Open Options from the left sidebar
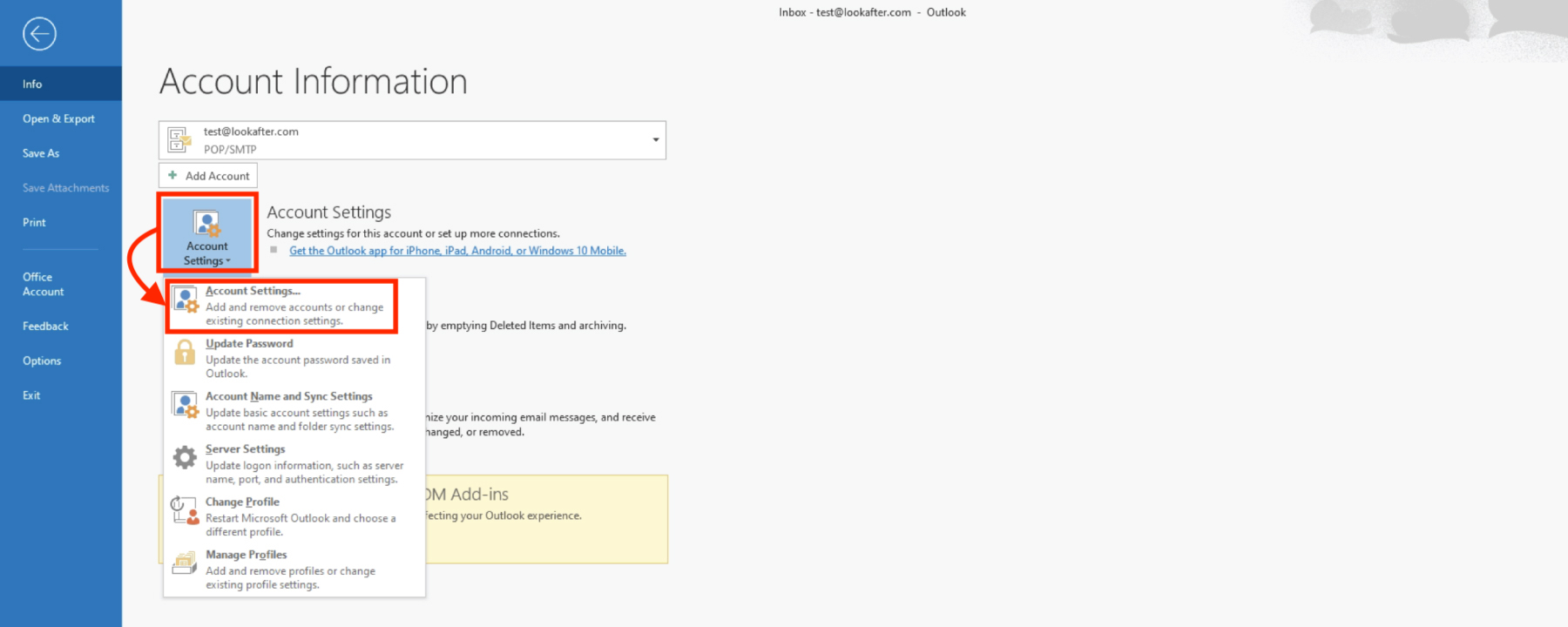The height and width of the screenshot is (627, 1568). (x=42, y=361)
